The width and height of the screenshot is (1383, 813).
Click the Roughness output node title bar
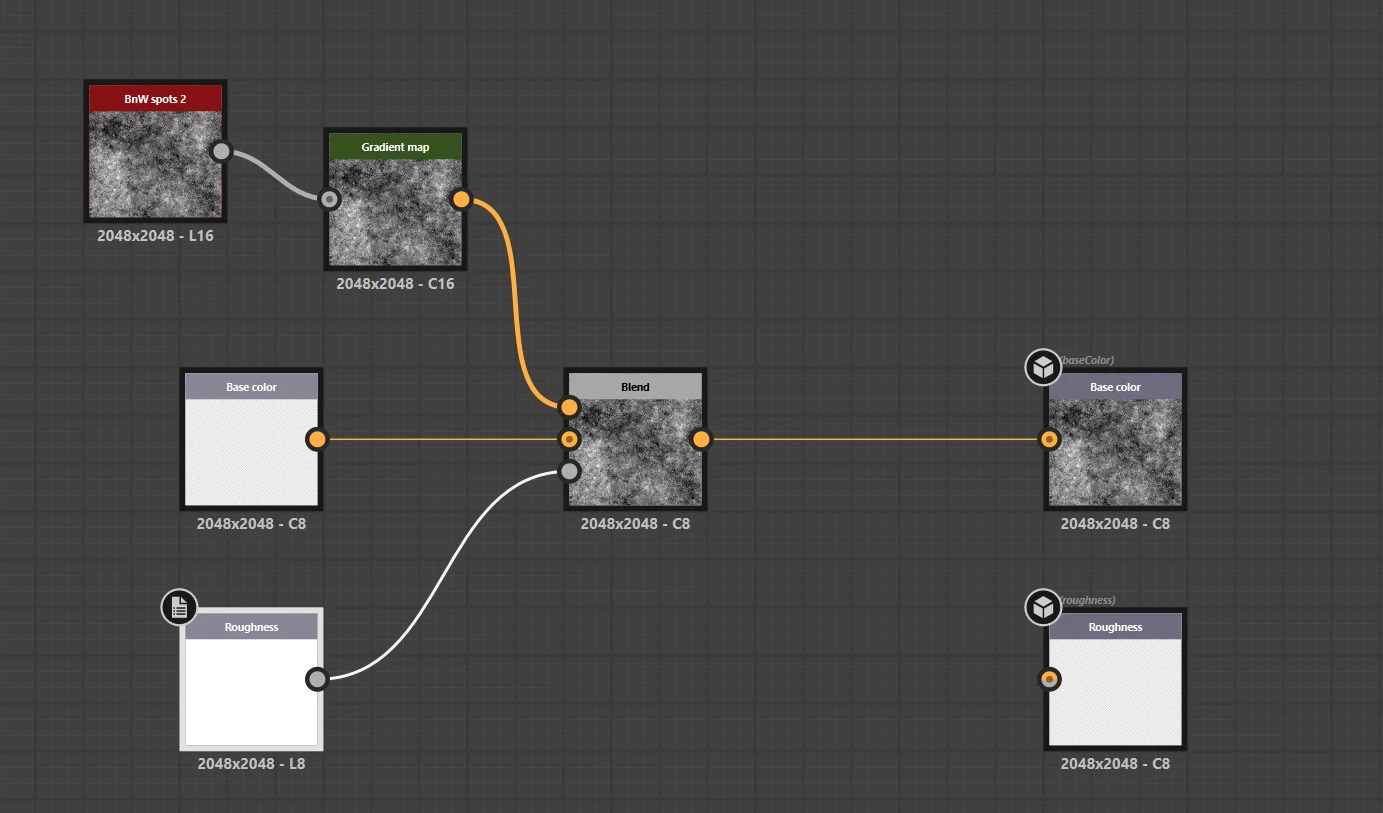click(x=1115, y=627)
